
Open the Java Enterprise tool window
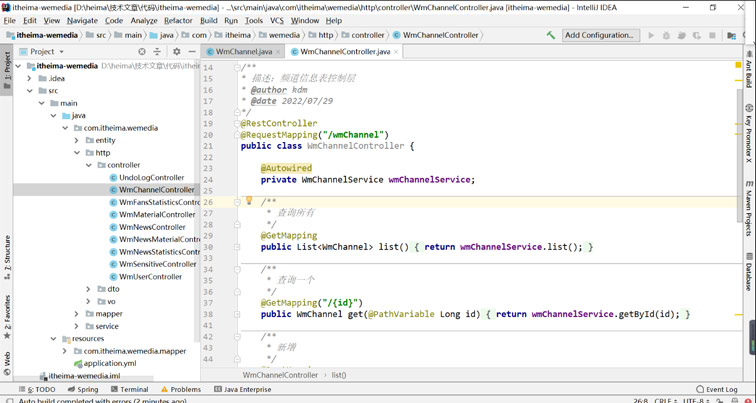tap(243, 389)
